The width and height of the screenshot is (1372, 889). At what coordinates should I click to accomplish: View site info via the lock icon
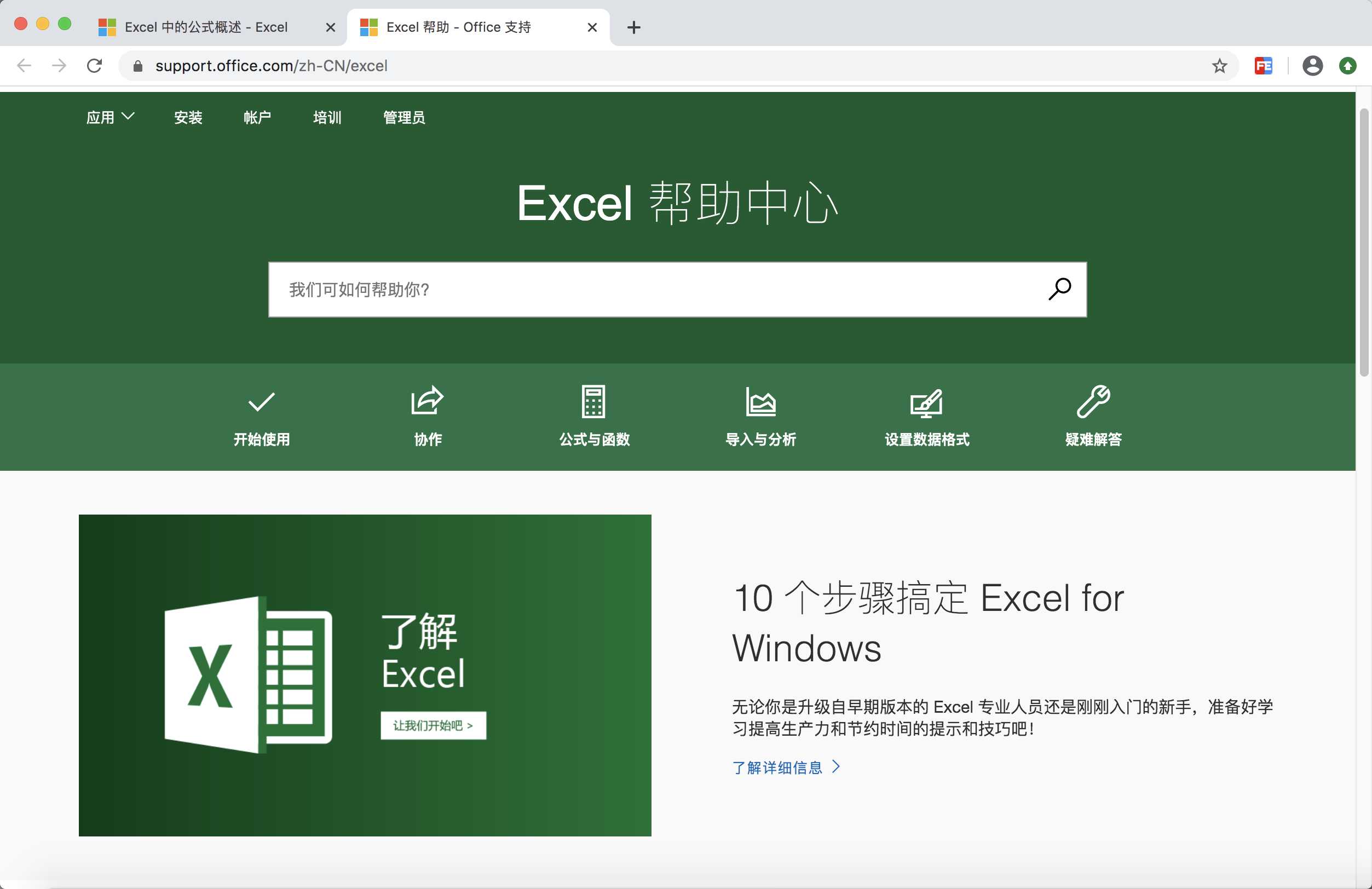[137, 66]
